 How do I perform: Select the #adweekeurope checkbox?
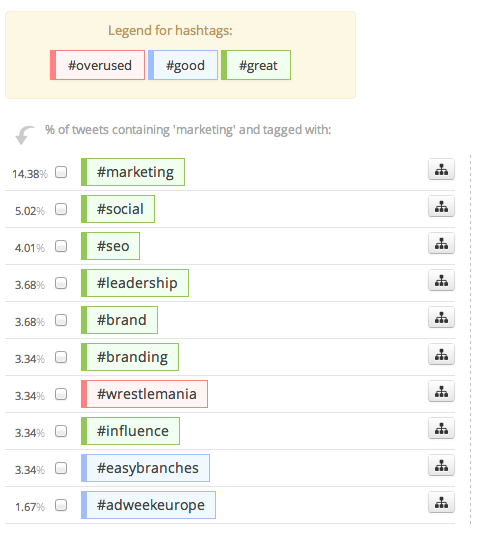(x=61, y=505)
